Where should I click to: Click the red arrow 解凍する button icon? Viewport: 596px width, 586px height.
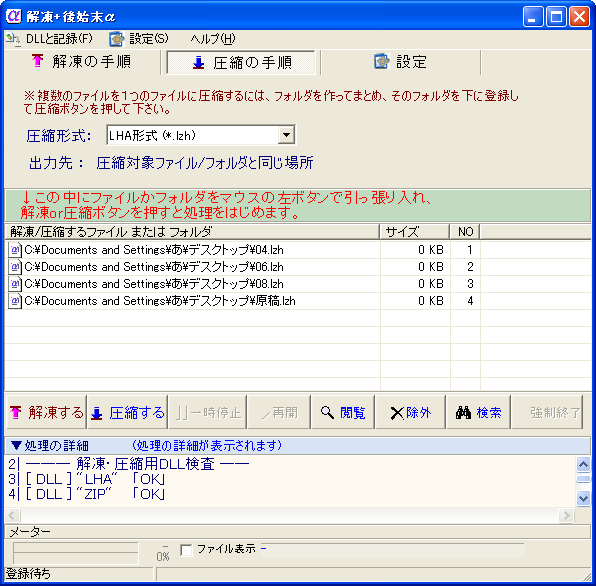tap(16, 412)
